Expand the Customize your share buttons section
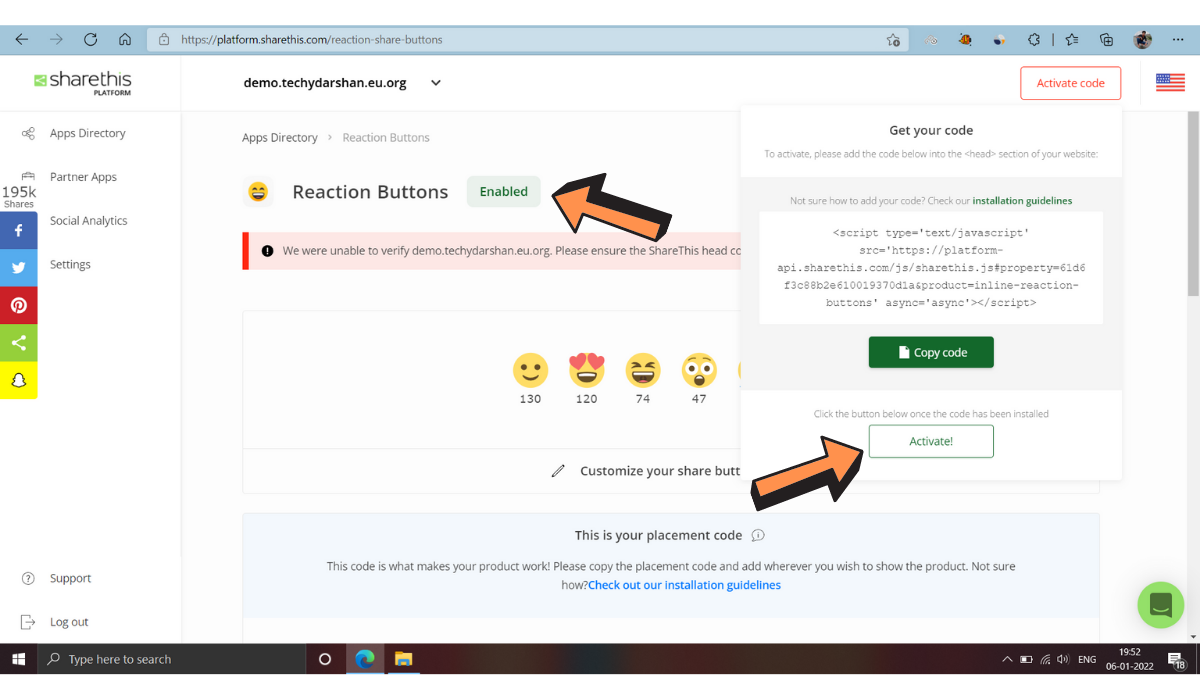This screenshot has width=1200, height=700. coord(648,471)
